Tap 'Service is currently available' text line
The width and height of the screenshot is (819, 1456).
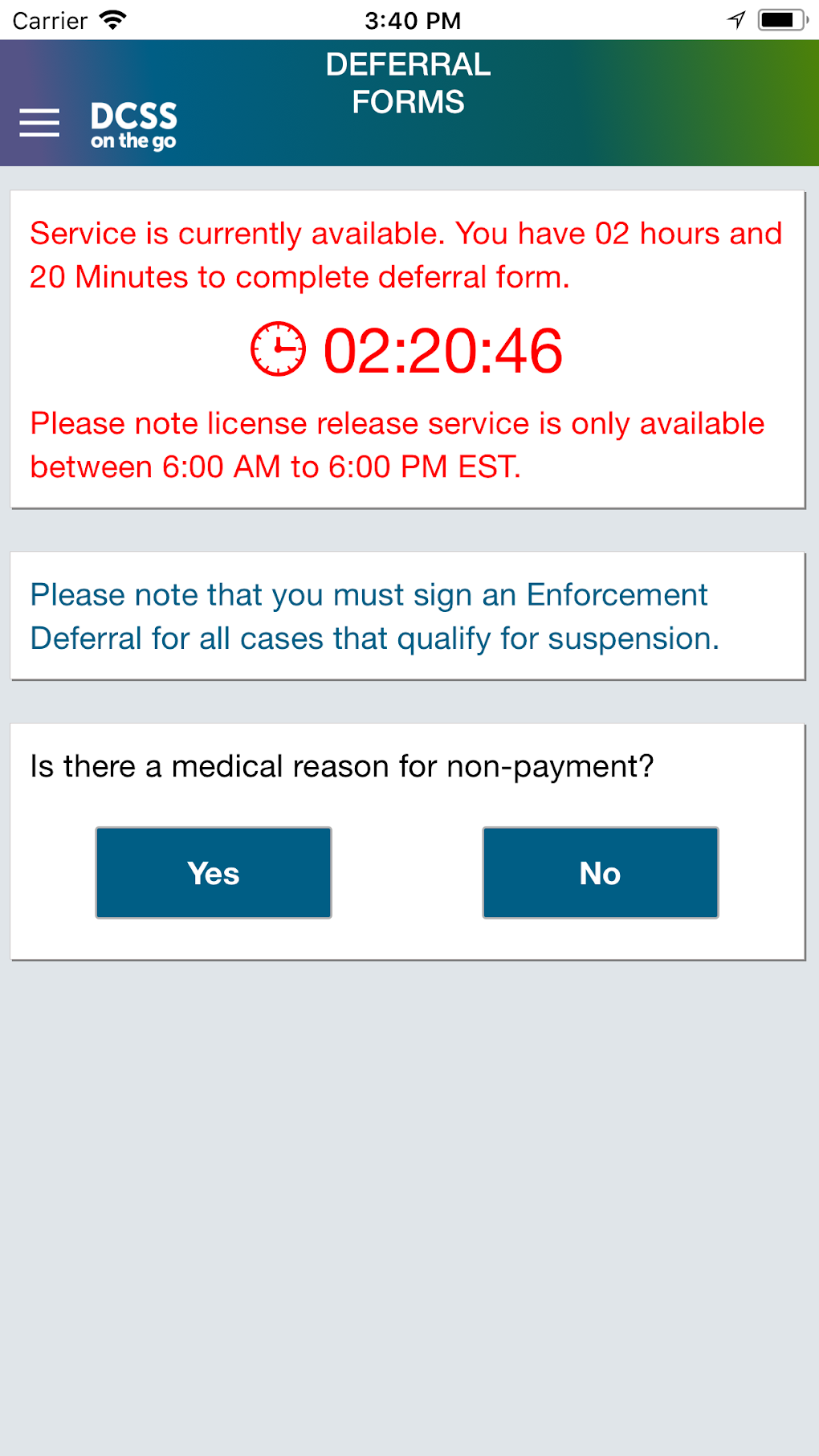pyautogui.click(x=405, y=234)
